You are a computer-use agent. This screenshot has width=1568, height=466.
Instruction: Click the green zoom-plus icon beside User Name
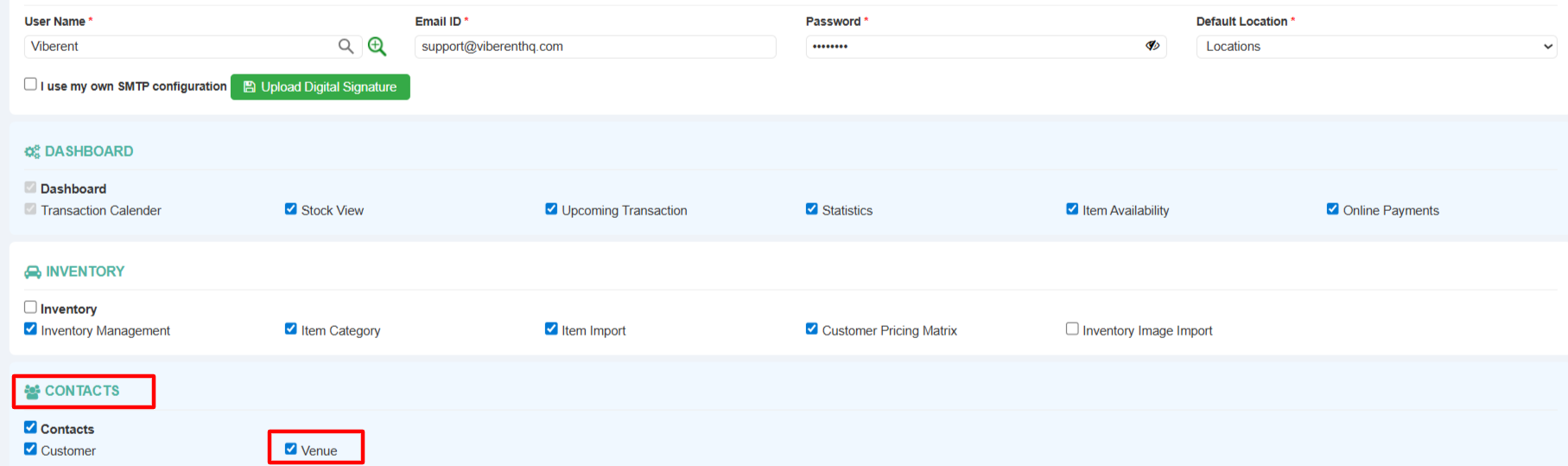(377, 47)
